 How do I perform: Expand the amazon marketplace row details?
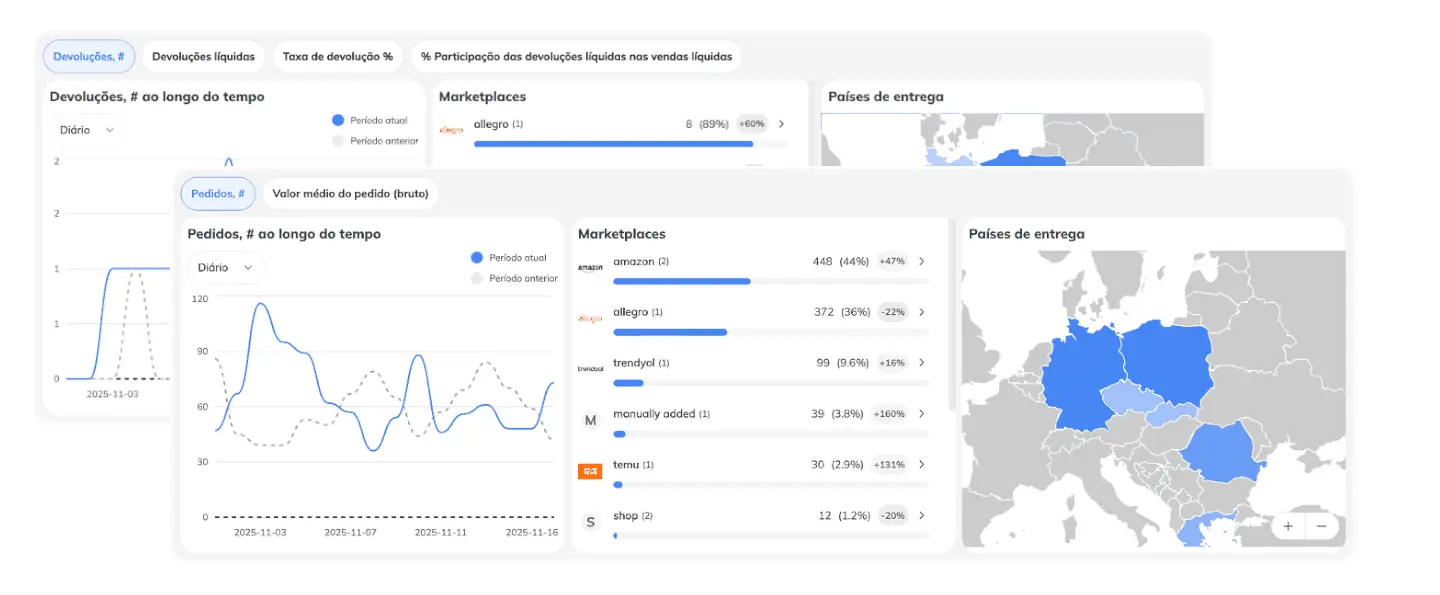[x=921, y=261]
